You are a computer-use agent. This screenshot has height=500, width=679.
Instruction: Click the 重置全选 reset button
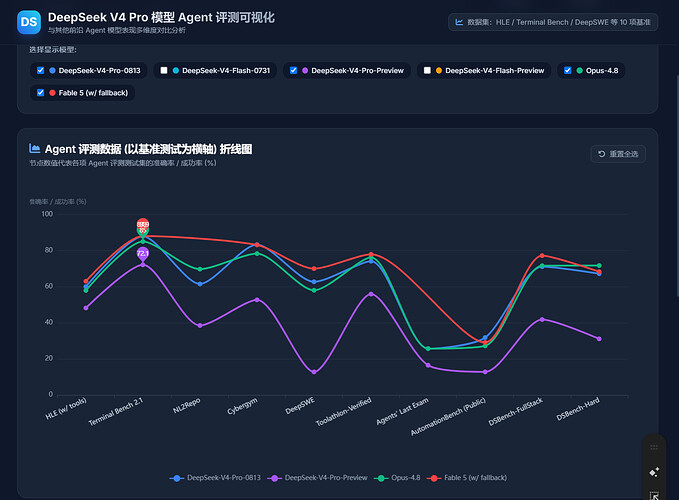point(618,154)
